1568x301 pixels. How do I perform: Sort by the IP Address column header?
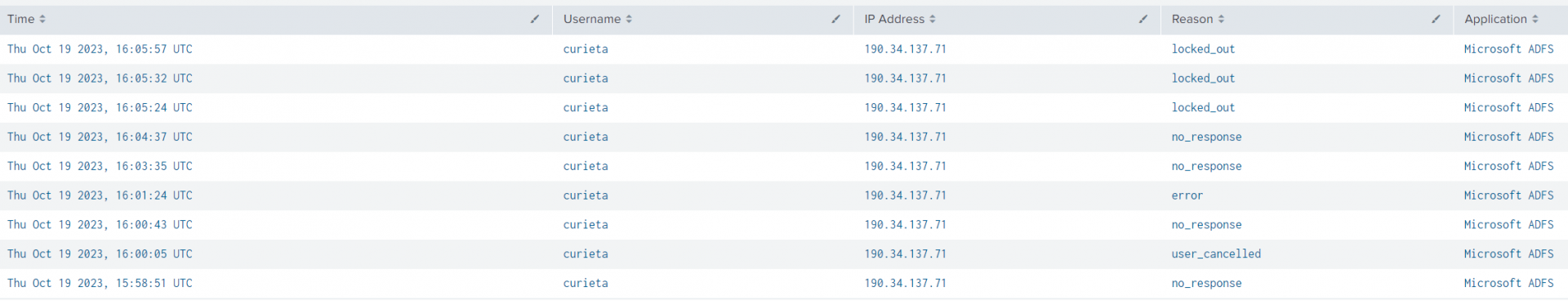pyautogui.click(x=900, y=19)
